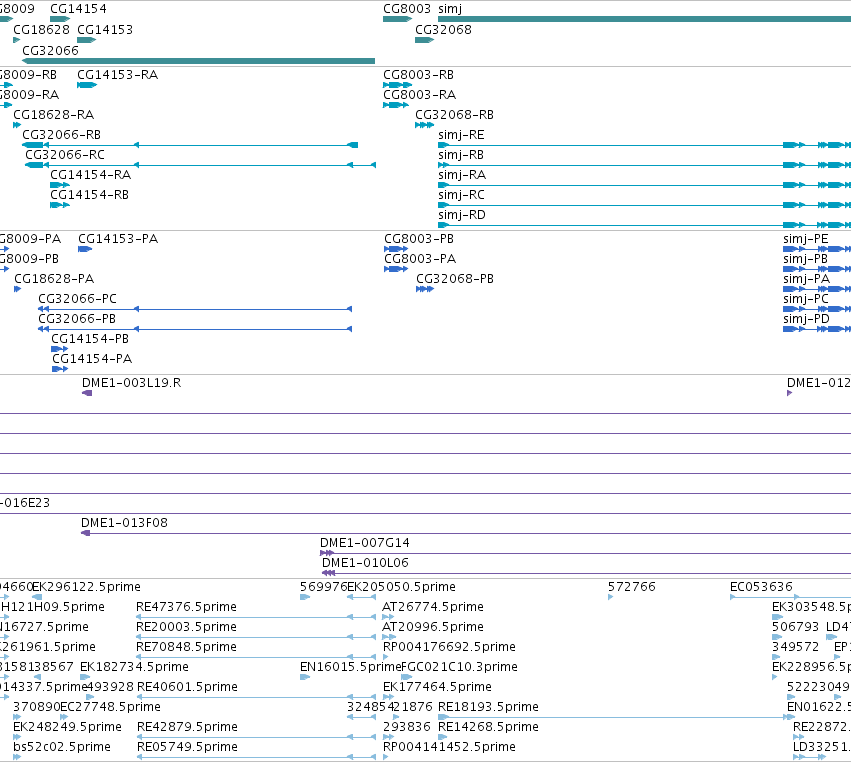Open protein CG14154-PA label
851x762 pixels.
(x=92, y=359)
